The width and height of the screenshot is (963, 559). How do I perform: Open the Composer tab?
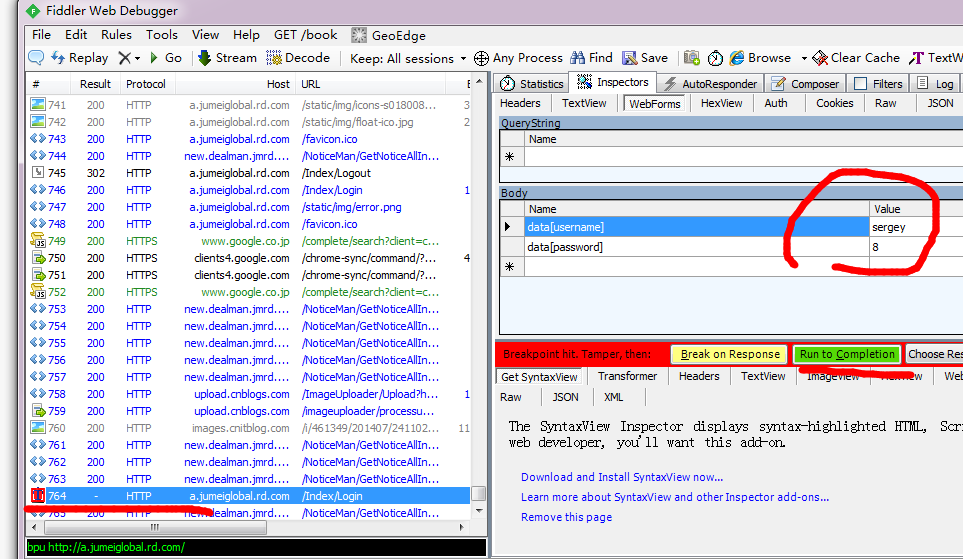pyautogui.click(x=805, y=84)
